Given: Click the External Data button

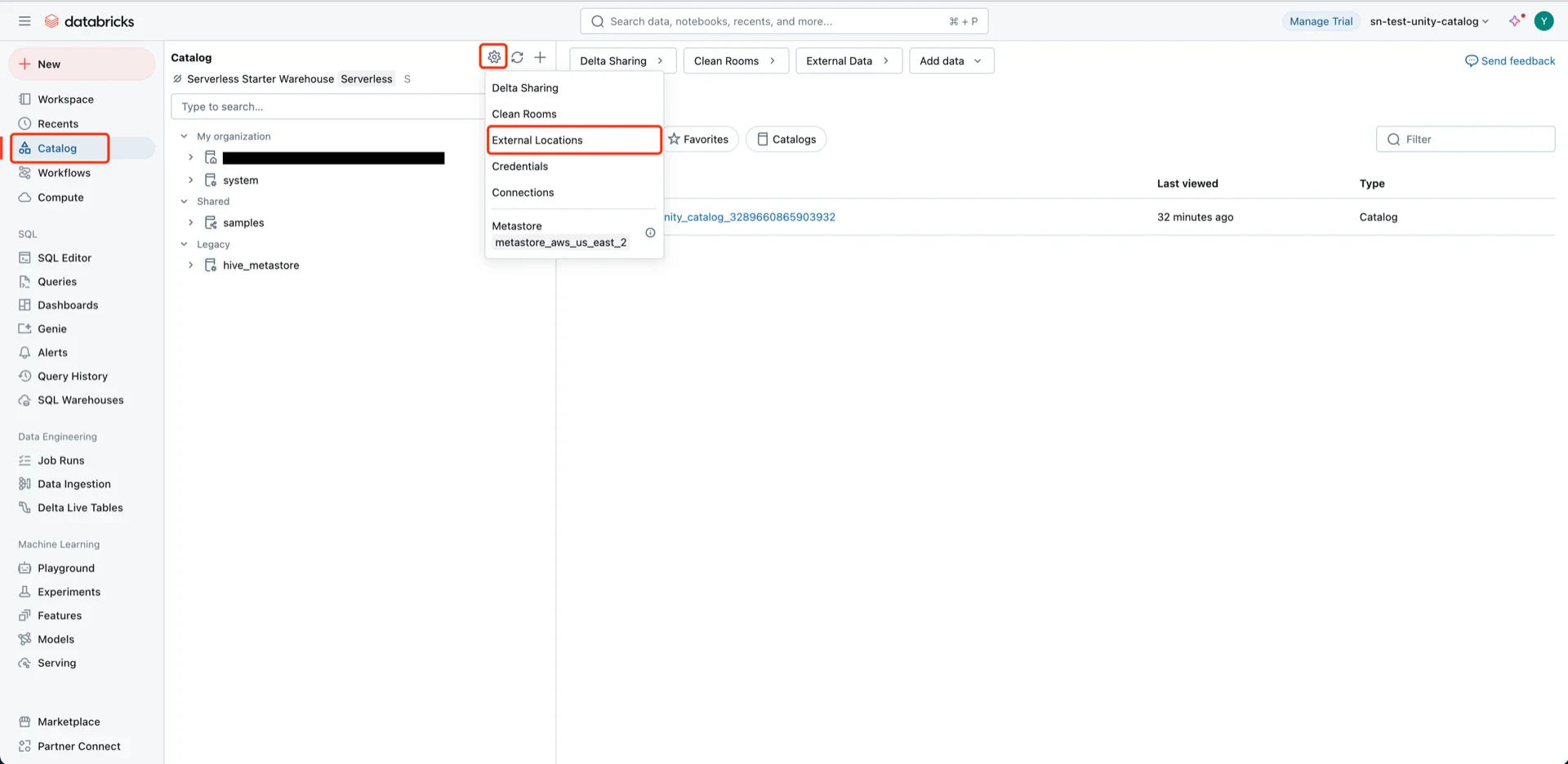Looking at the screenshot, I should pos(849,61).
